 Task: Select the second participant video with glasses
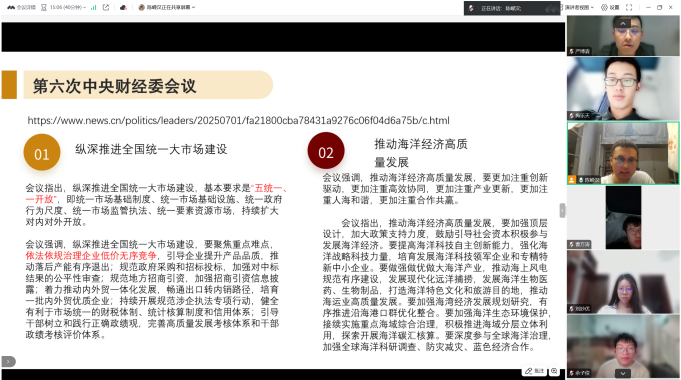(623, 89)
